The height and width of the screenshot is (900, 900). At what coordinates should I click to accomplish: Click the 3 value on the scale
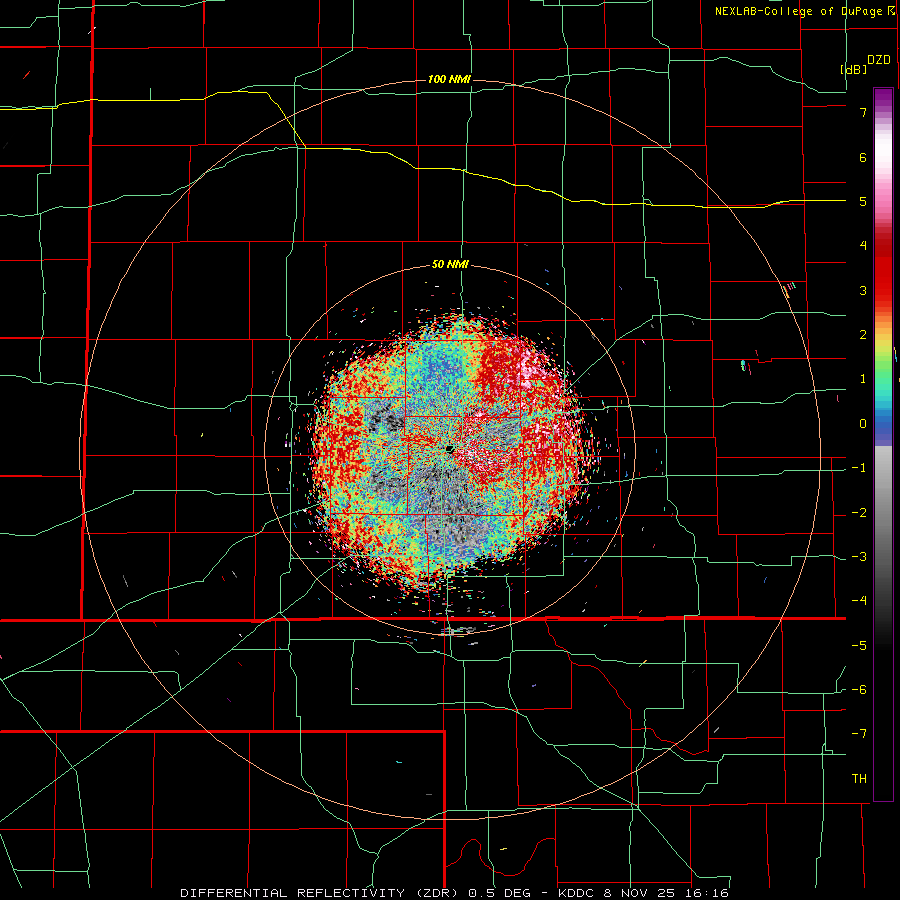click(863, 290)
